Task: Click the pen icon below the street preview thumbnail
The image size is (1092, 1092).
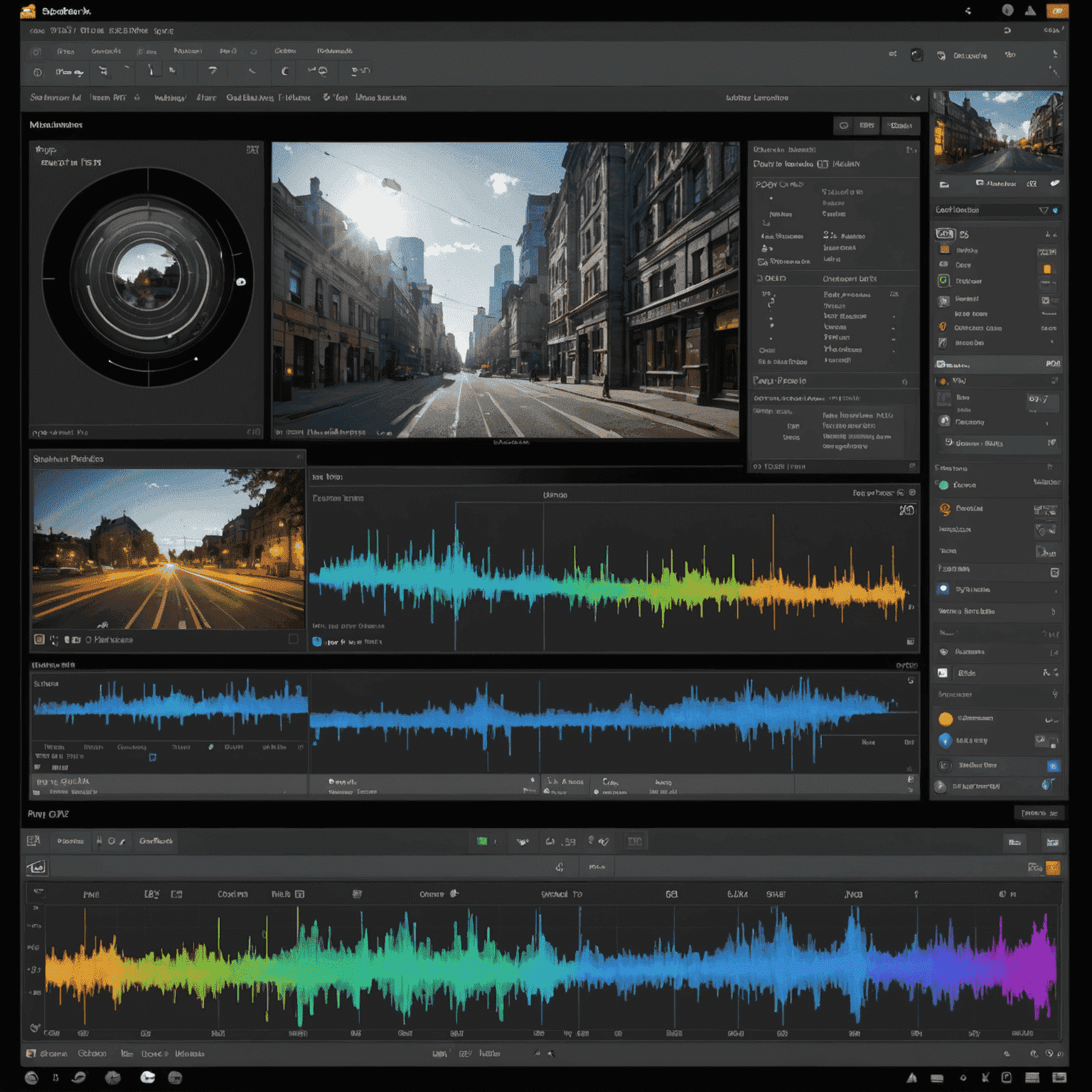Action: point(1055,183)
